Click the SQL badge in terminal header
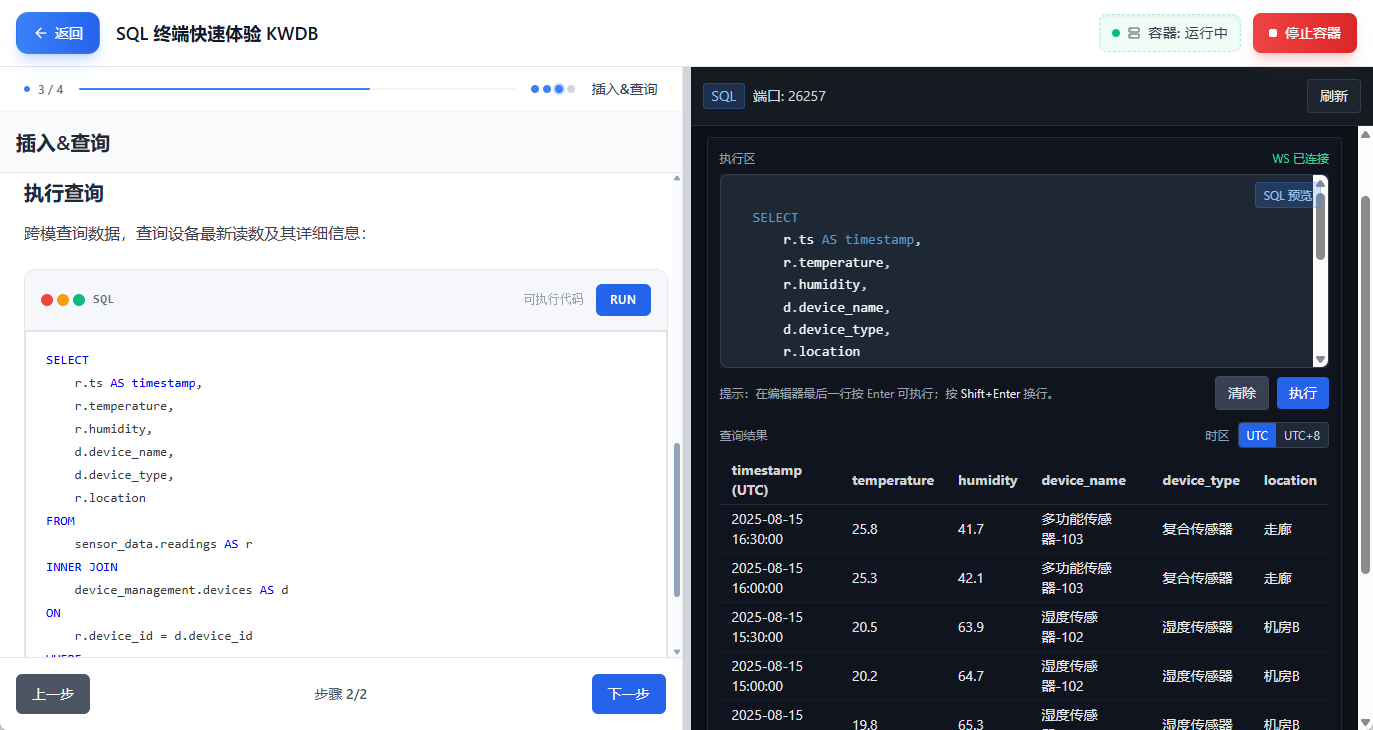The width and height of the screenshot is (1373, 730). [x=724, y=96]
